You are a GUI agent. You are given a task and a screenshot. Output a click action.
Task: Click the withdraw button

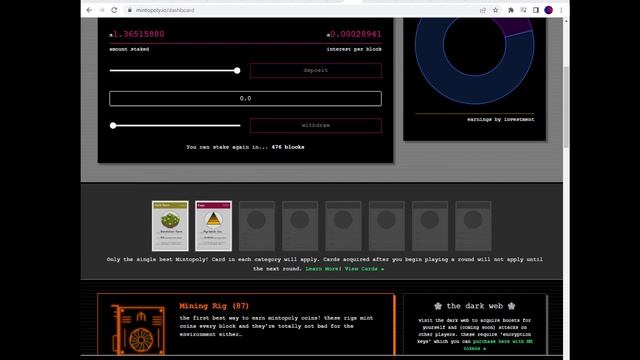(316, 125)
